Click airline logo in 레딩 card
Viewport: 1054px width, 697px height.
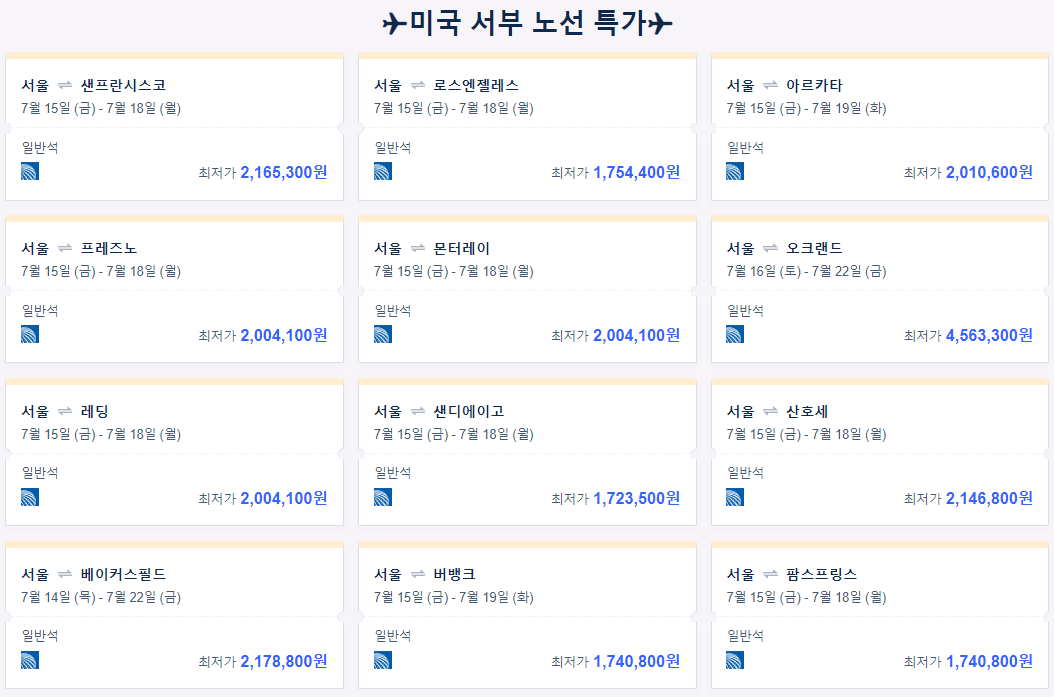coord(30,497)
